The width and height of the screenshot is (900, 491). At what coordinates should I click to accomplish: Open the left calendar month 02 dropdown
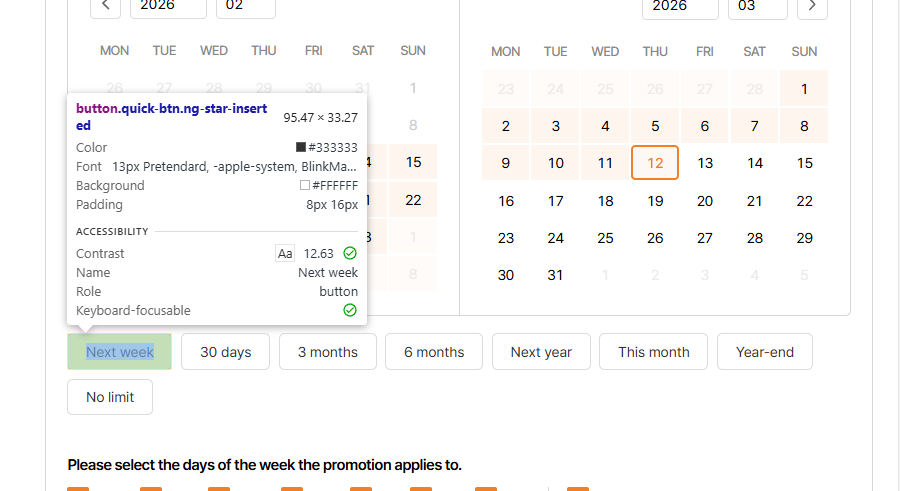pyautogui.click(x=245, y=7)
